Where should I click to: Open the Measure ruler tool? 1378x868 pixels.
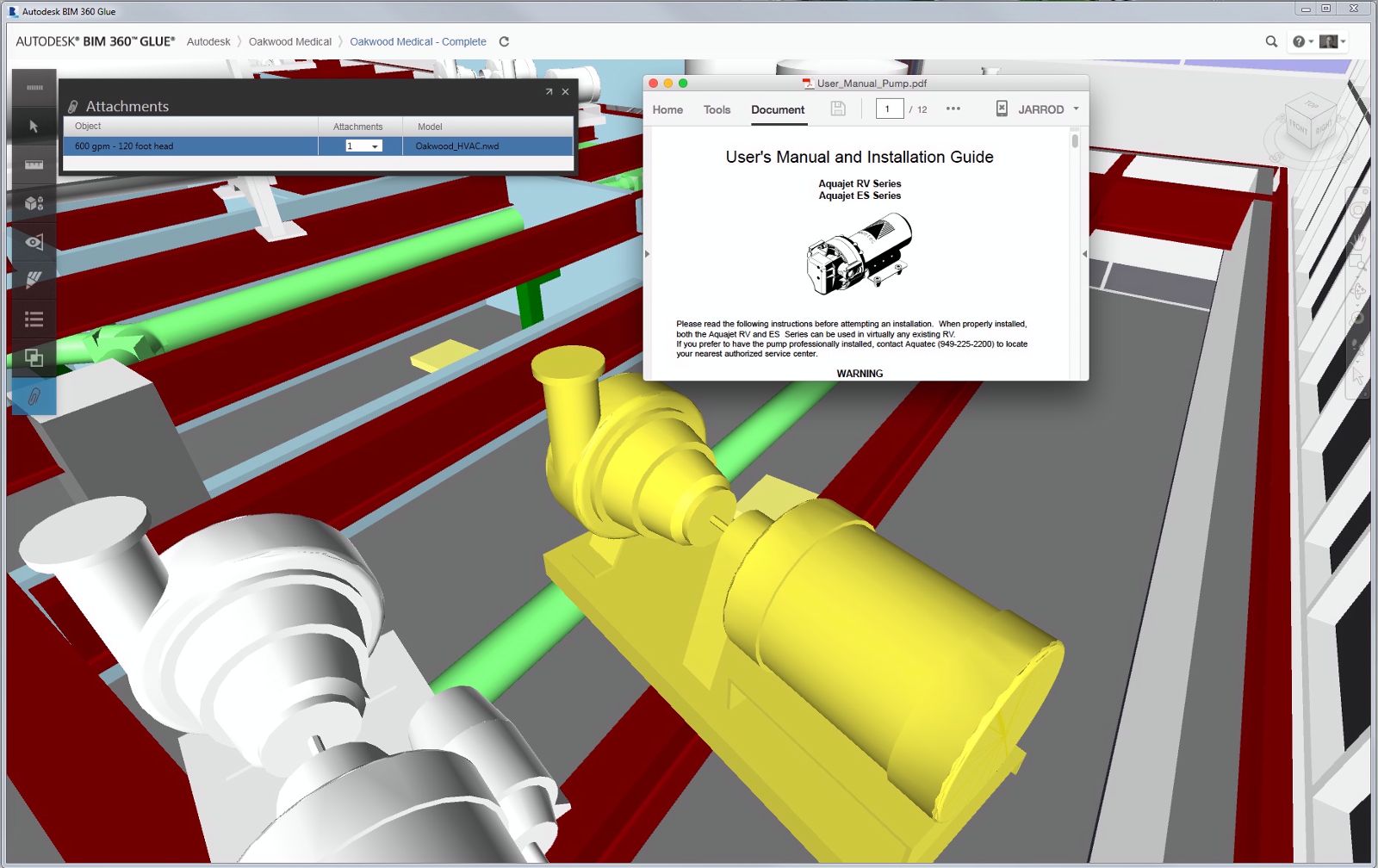tap(34, 164)
